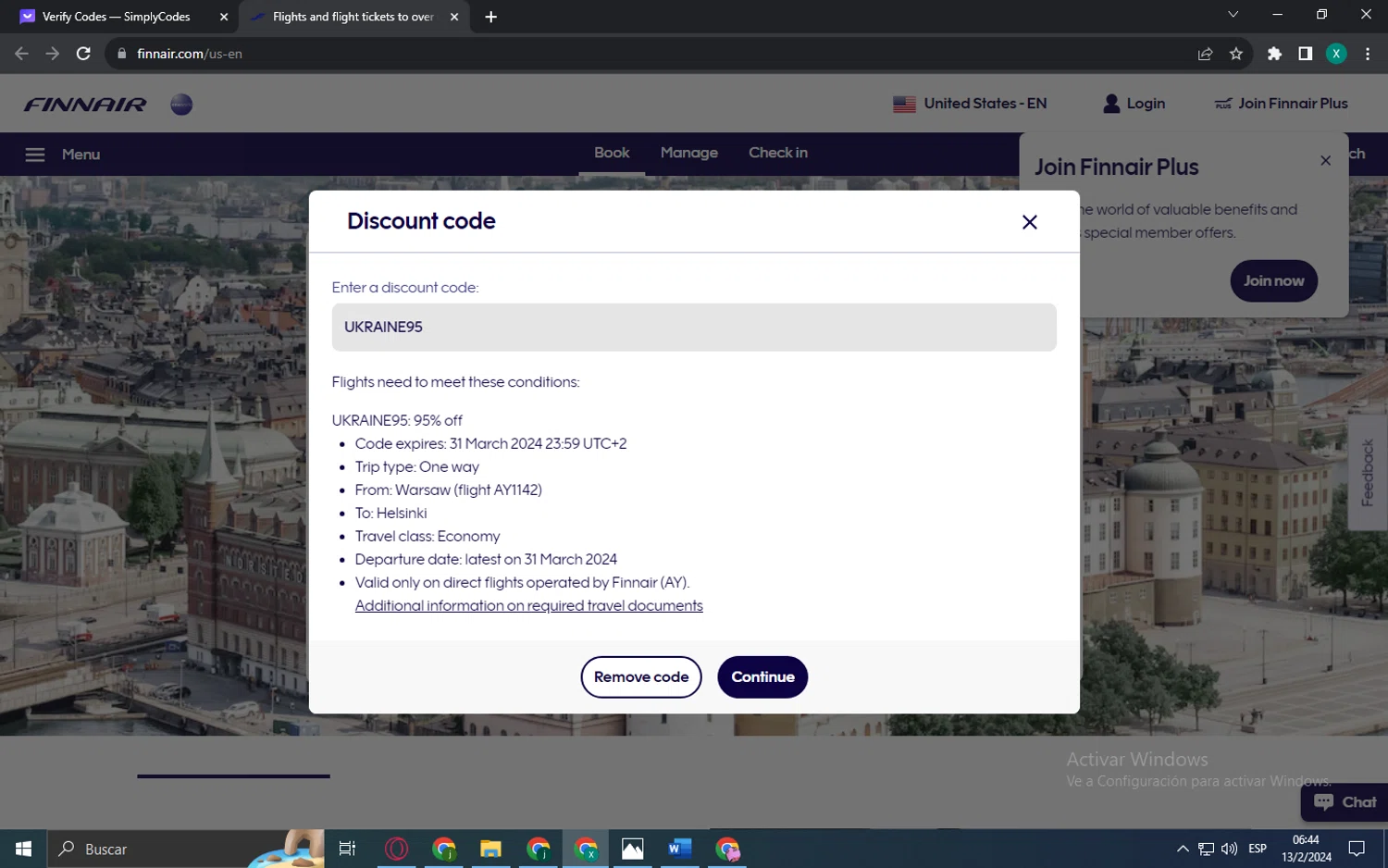The width and height of the screenshot is (1388, 868).
Task: Open Opera browser from the taskbar
Action: click(396, 849)
